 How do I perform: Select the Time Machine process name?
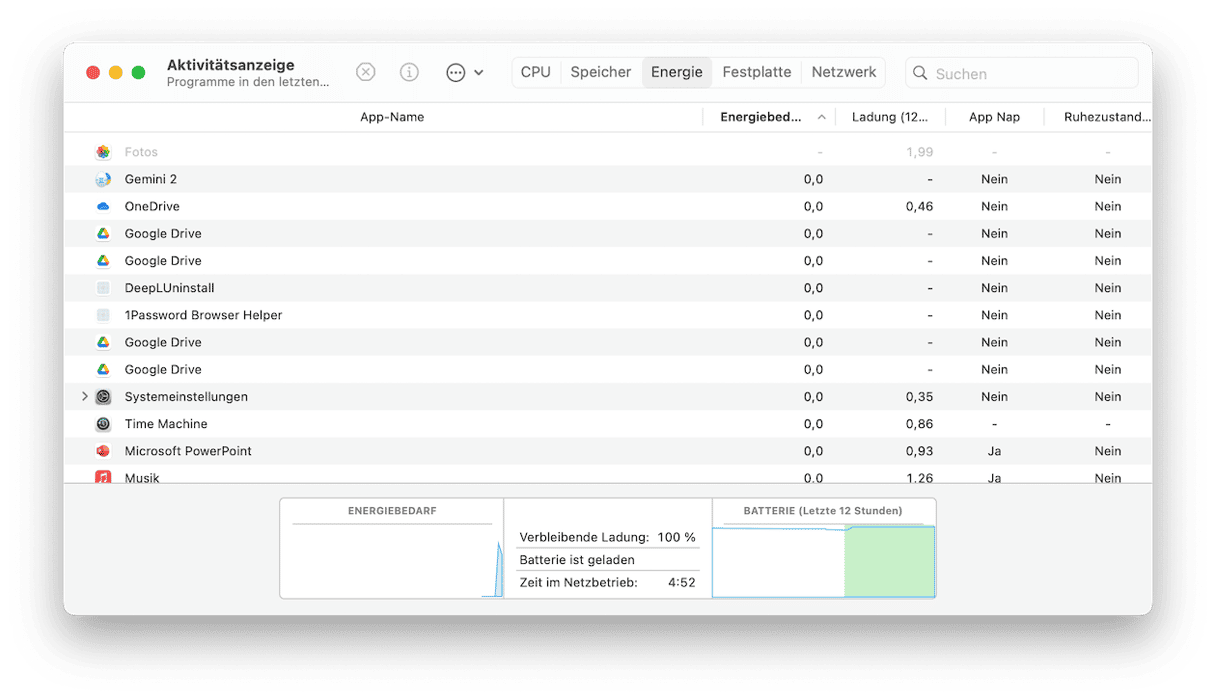tap(166, 424)
